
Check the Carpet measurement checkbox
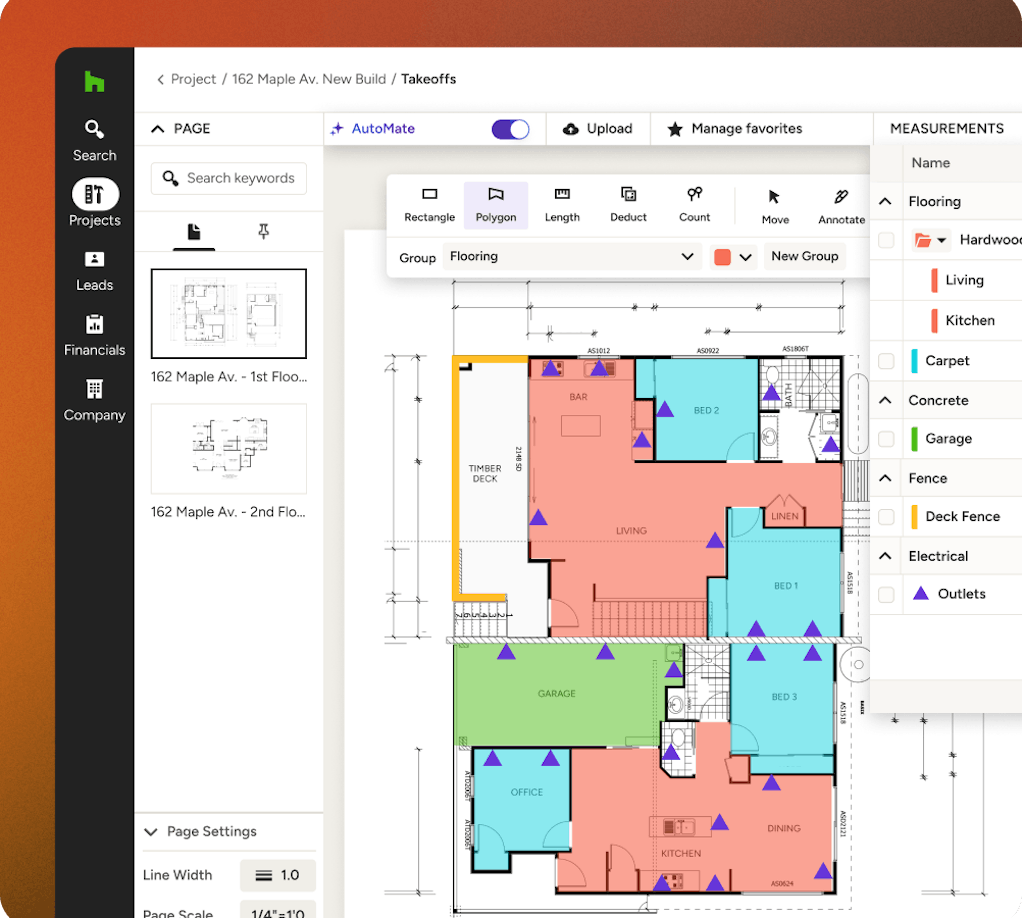pos(886,361)
